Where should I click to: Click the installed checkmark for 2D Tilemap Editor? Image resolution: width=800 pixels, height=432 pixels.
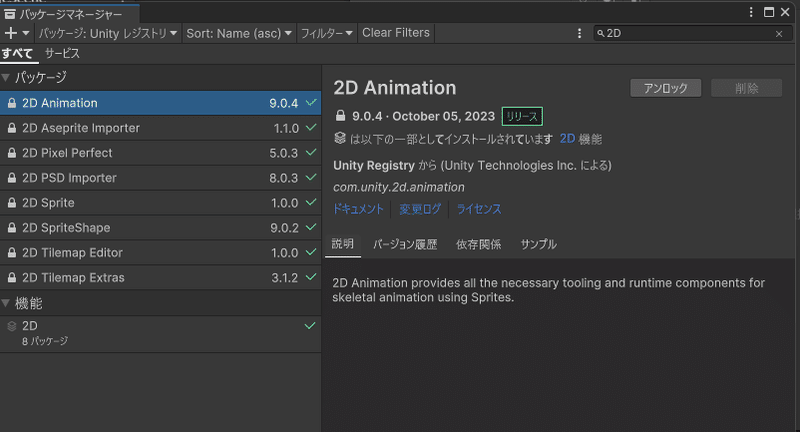[x=311, y=252]
